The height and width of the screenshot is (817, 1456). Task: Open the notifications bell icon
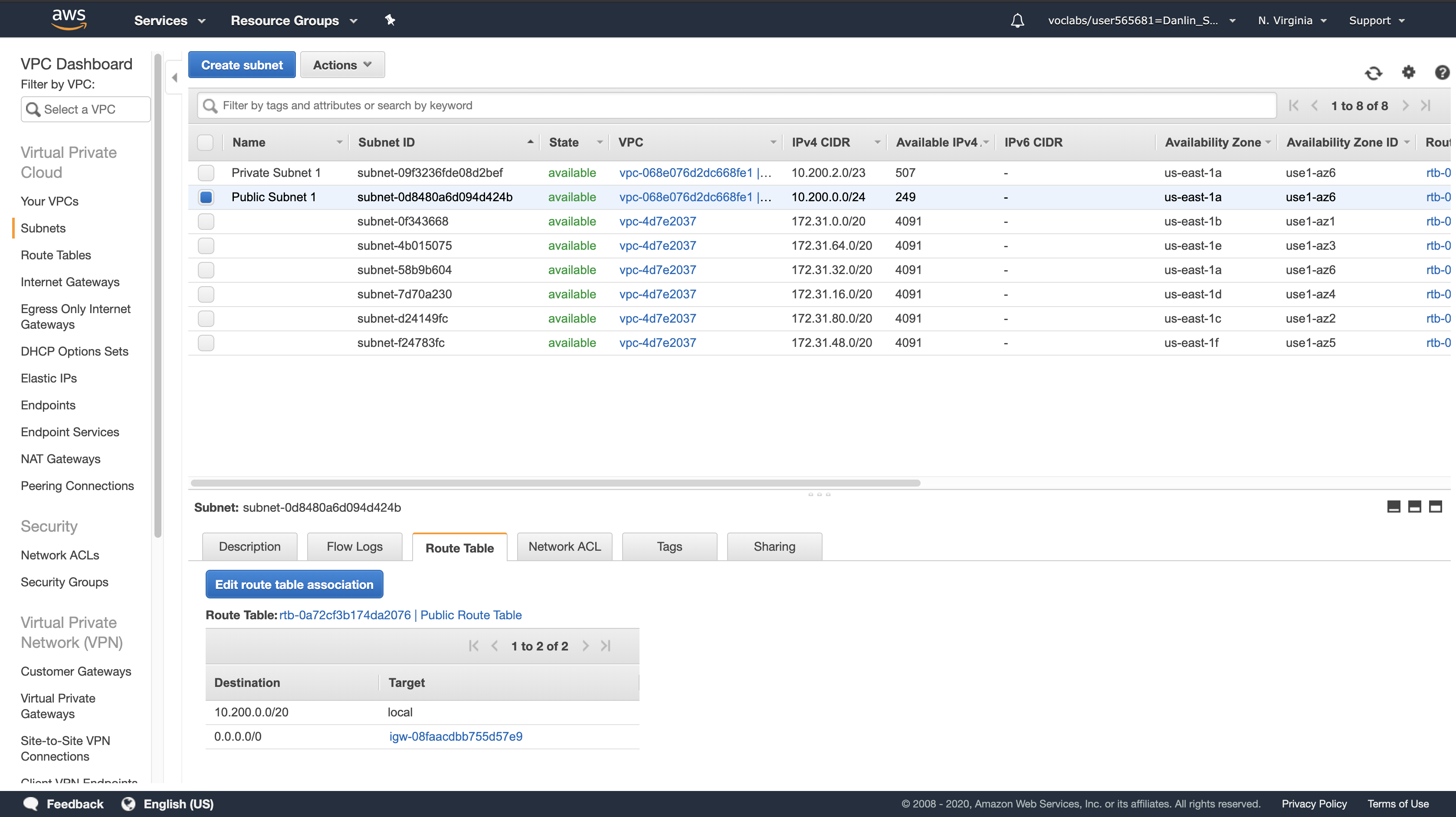tap(1017, 21)
